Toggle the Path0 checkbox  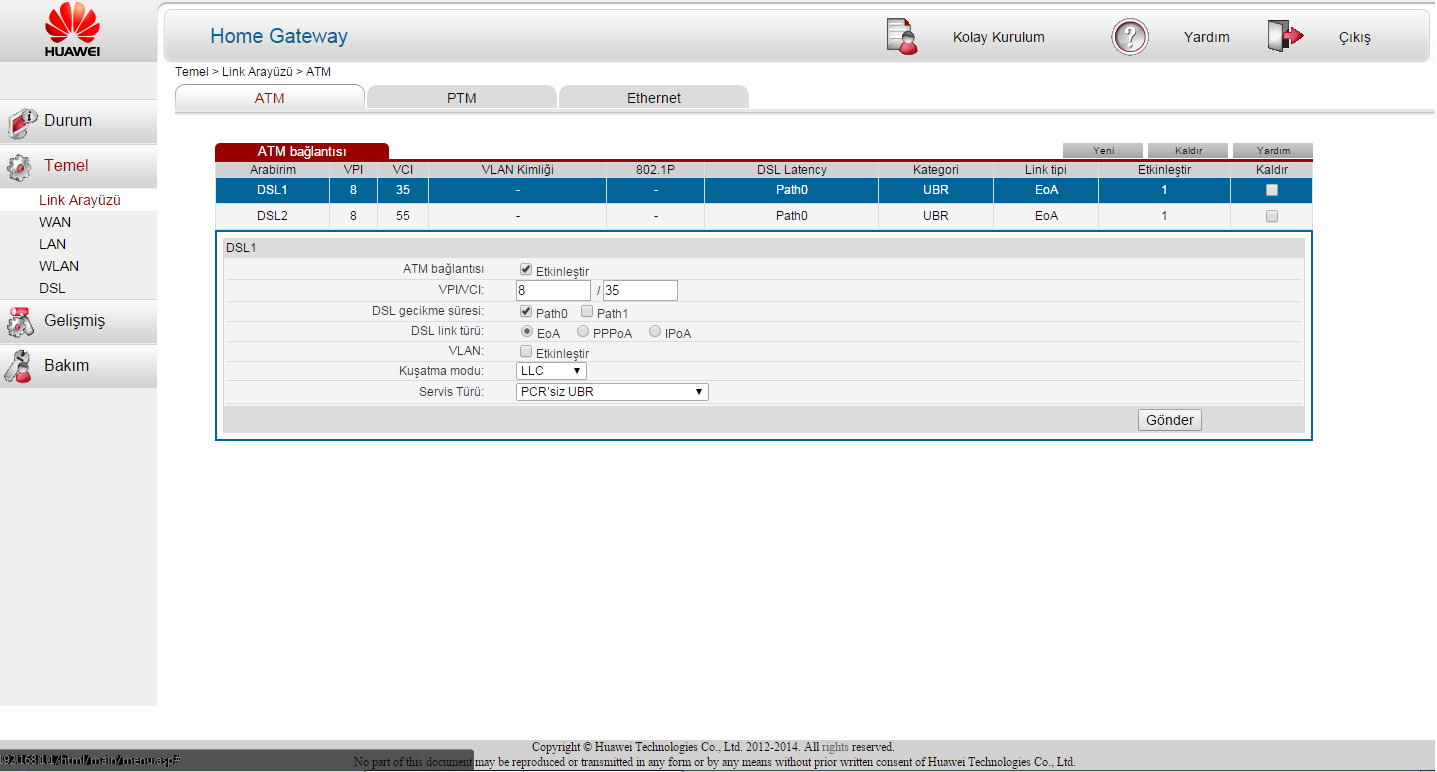[526, 312]
